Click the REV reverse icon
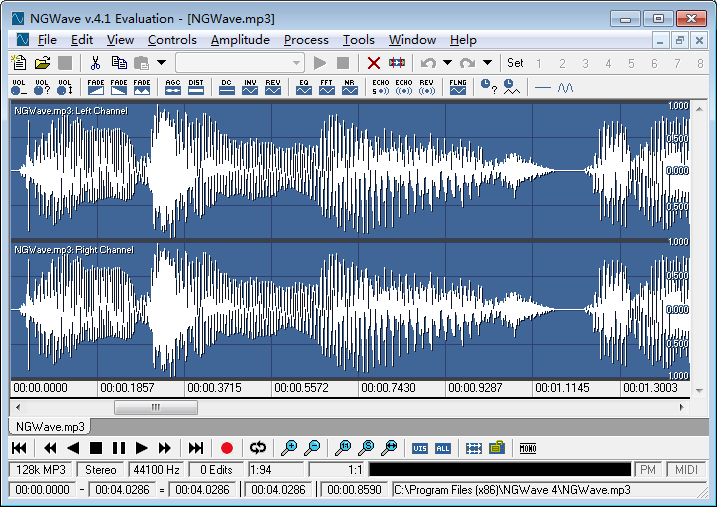The image size is (717, 507). point(273,87)
